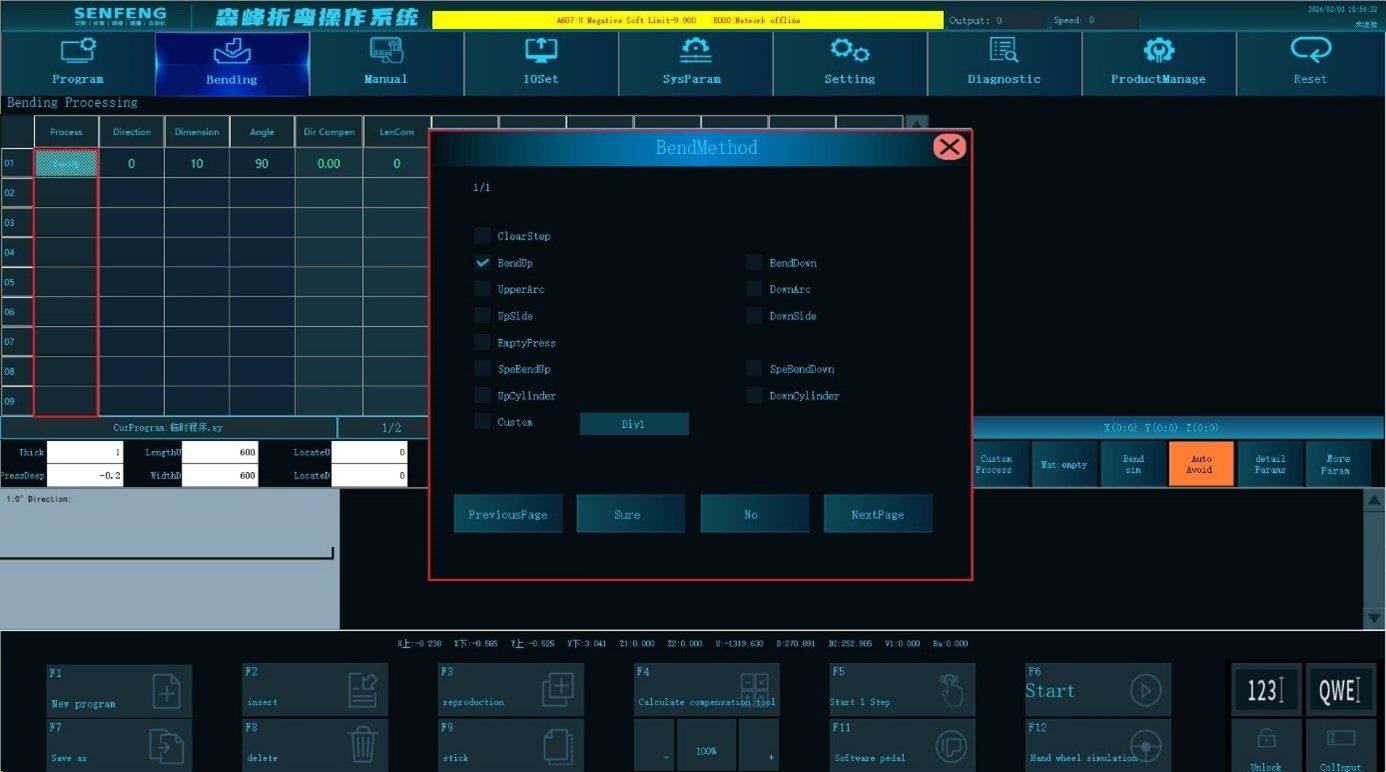
Task: Open the Diagnostic icon
Action: coord(1003,51)
